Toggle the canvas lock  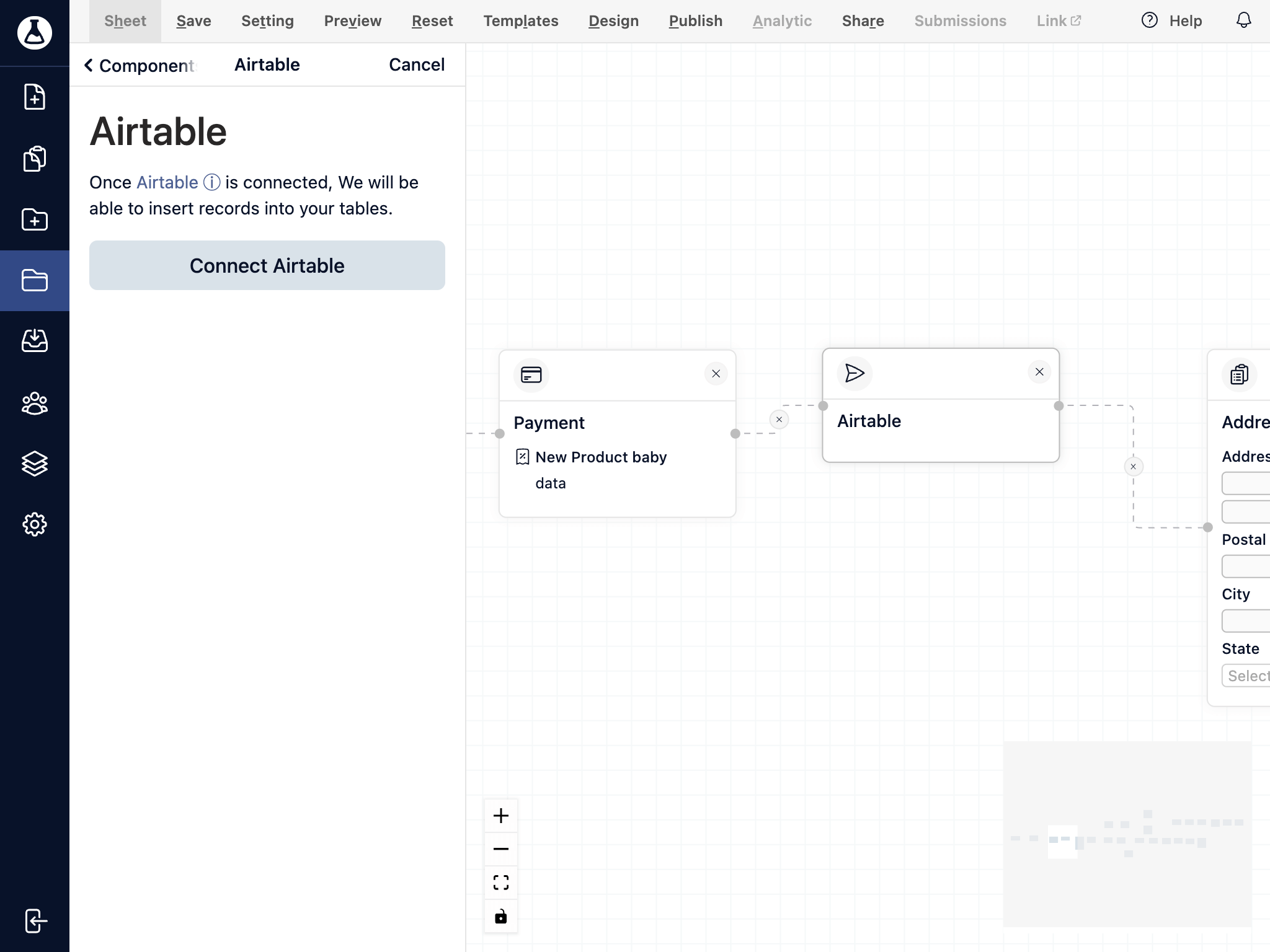pyautogui.click(x=500, y=916)
